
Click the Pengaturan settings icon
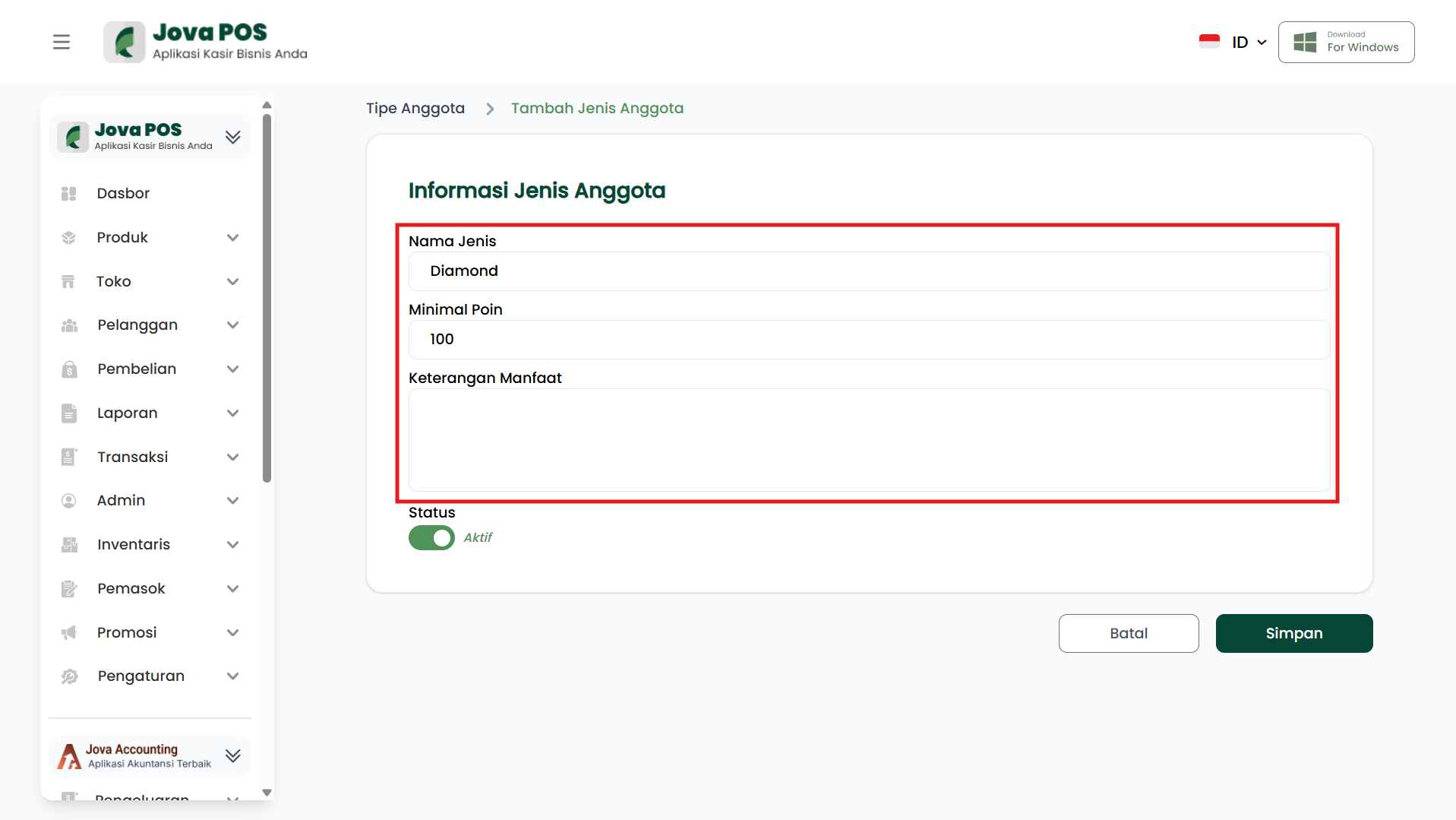click(x=69, y=676)
